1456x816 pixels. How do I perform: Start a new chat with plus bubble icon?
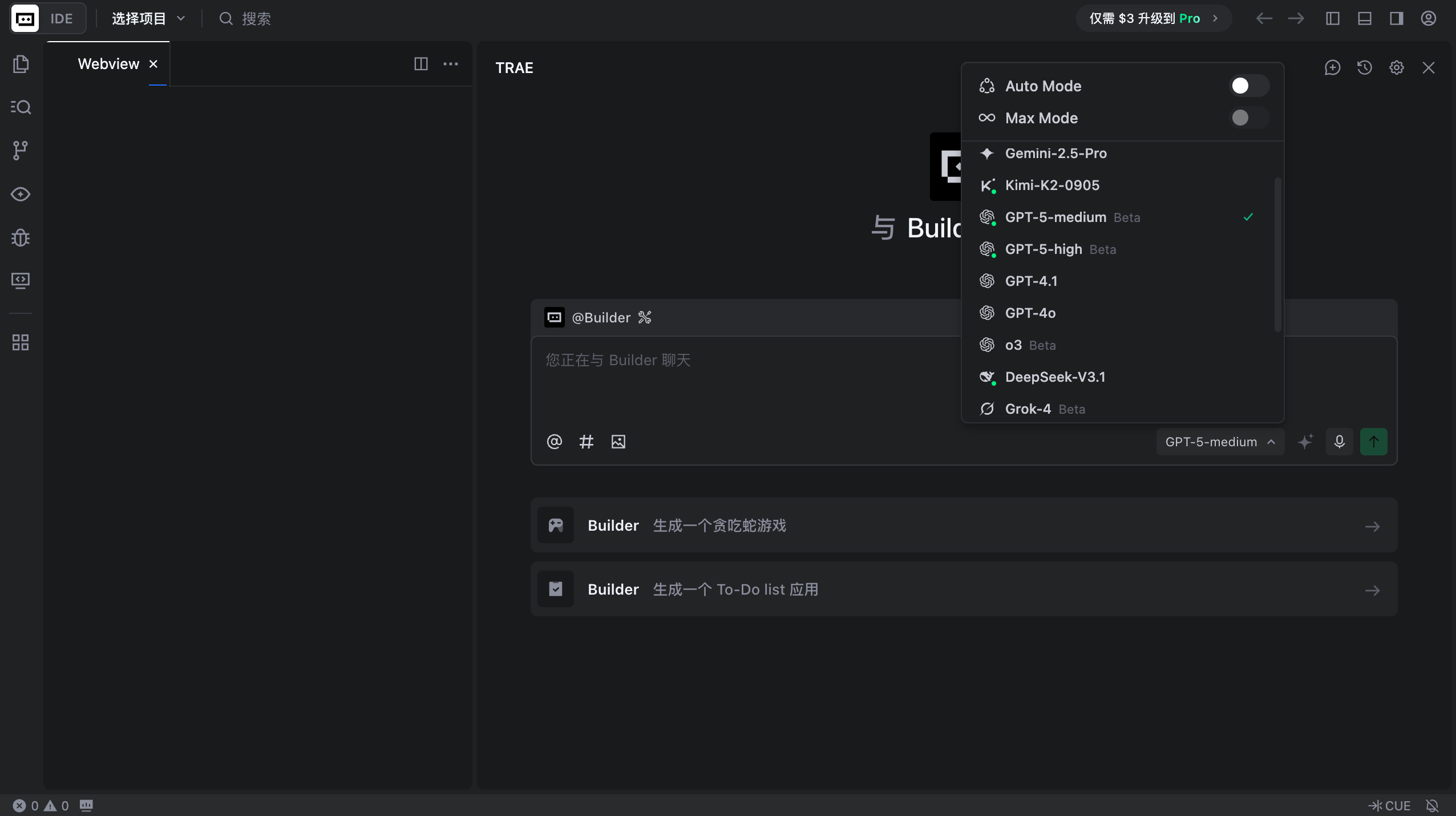click(x=1332, y=68)
